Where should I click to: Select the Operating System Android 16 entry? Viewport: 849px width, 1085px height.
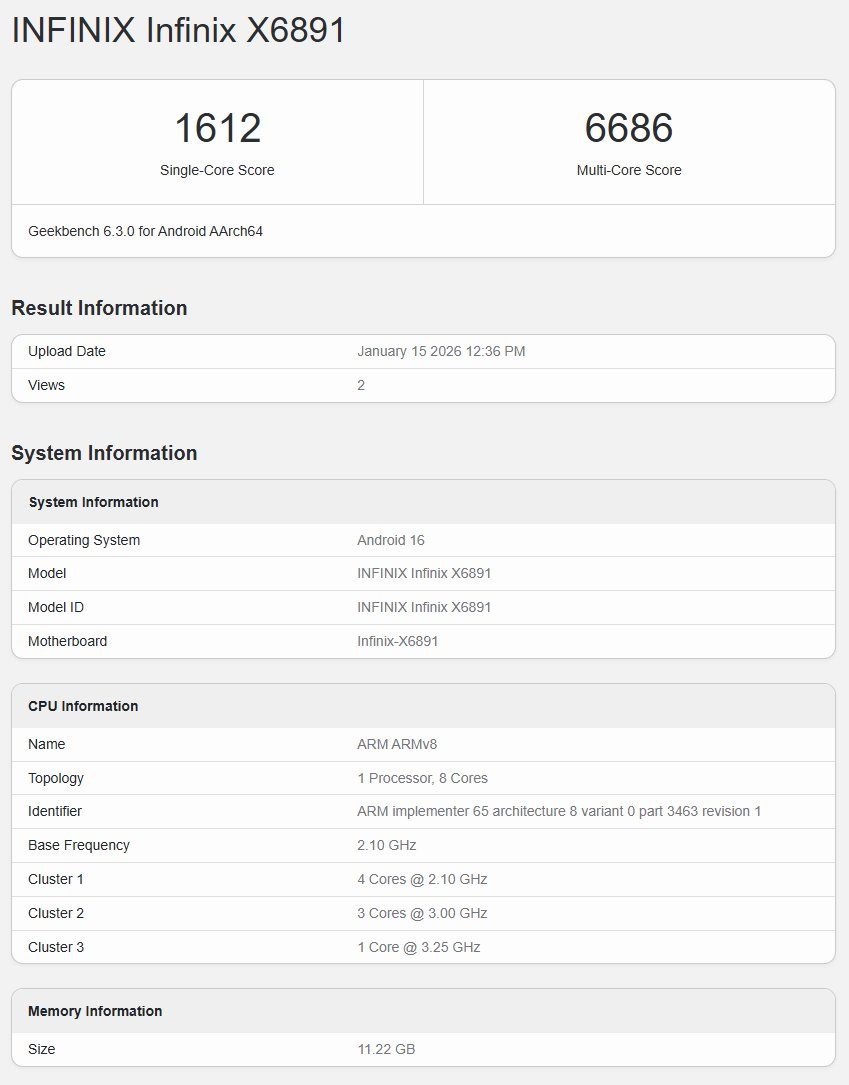click(389, 540)
